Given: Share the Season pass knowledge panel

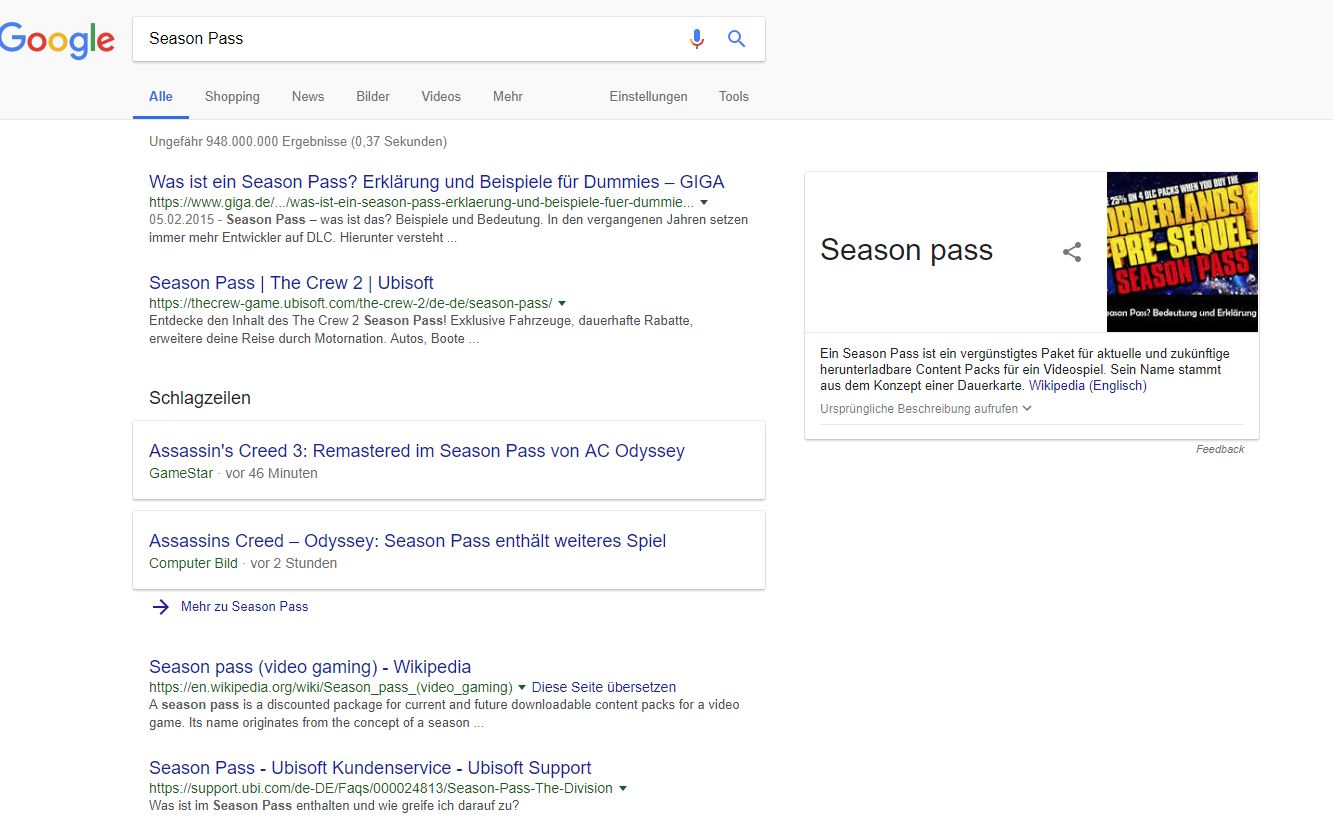Looking at the screenshot, I should 1072,252.
